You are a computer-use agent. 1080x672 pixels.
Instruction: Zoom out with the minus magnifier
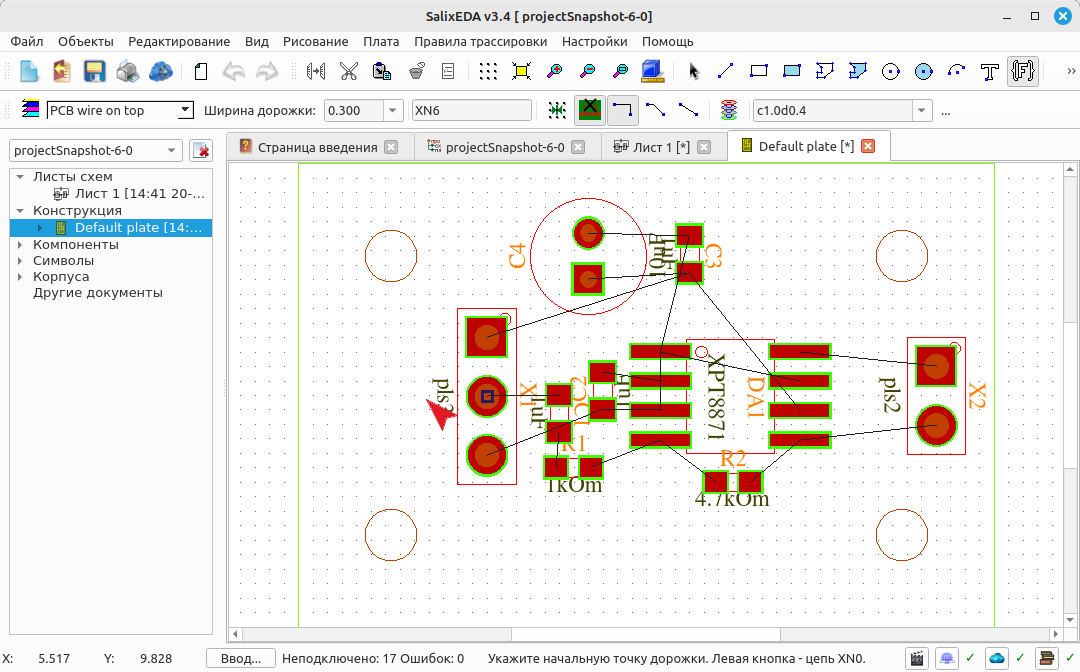588,71
